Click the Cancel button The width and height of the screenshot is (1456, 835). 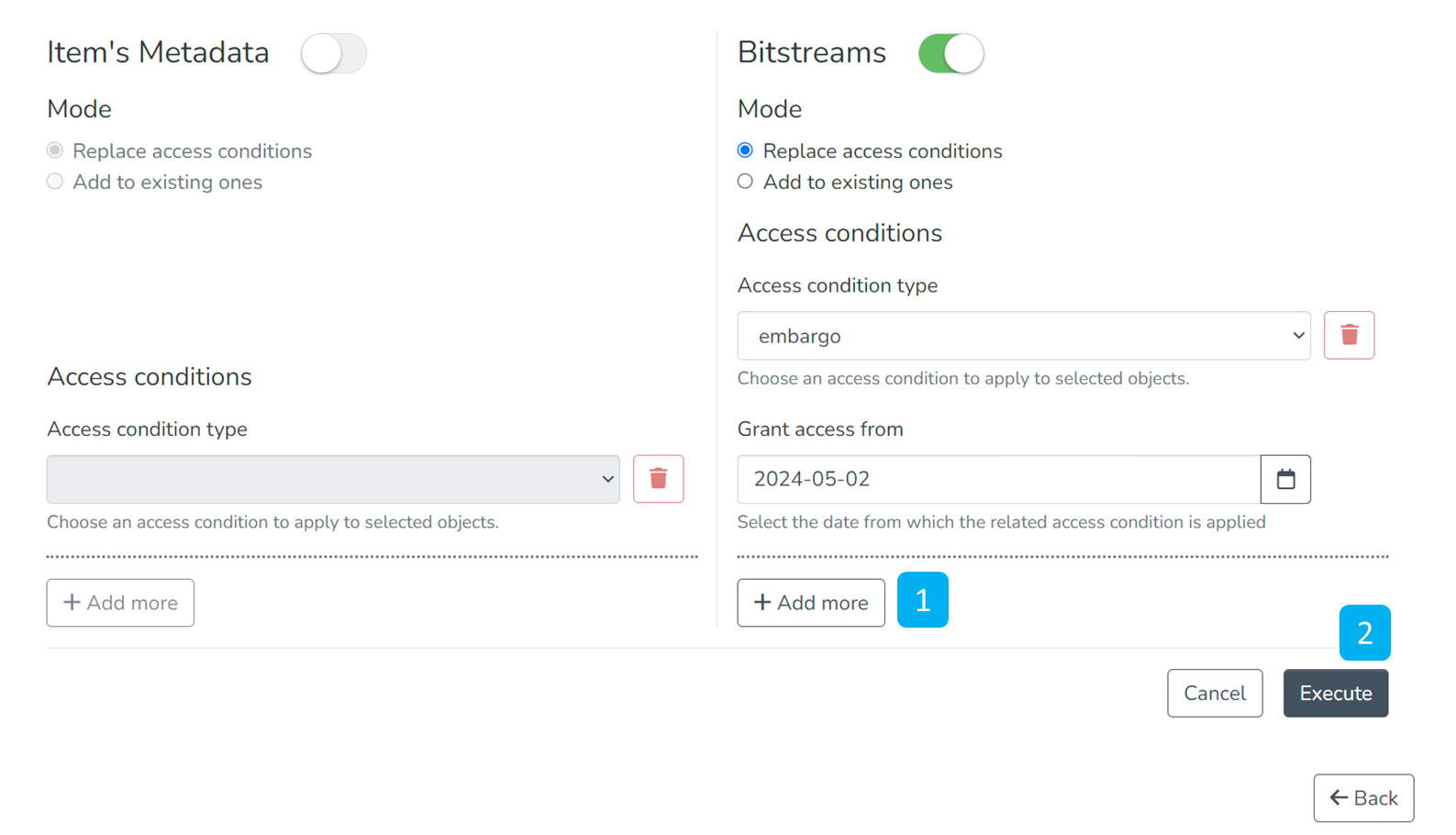pyautogui.click(x=1214, y=694)
